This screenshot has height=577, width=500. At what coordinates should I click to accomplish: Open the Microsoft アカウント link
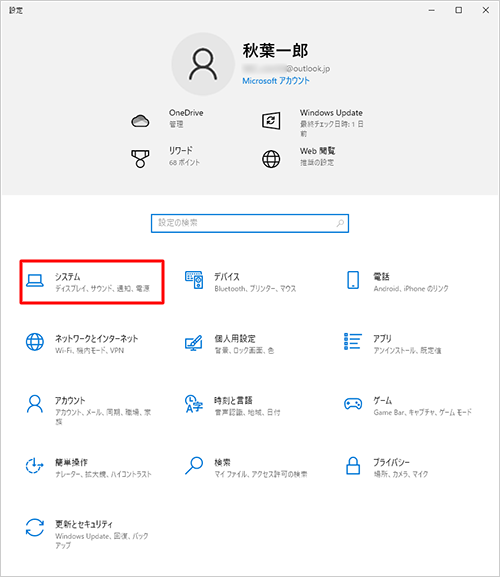[x=276, y=81]
